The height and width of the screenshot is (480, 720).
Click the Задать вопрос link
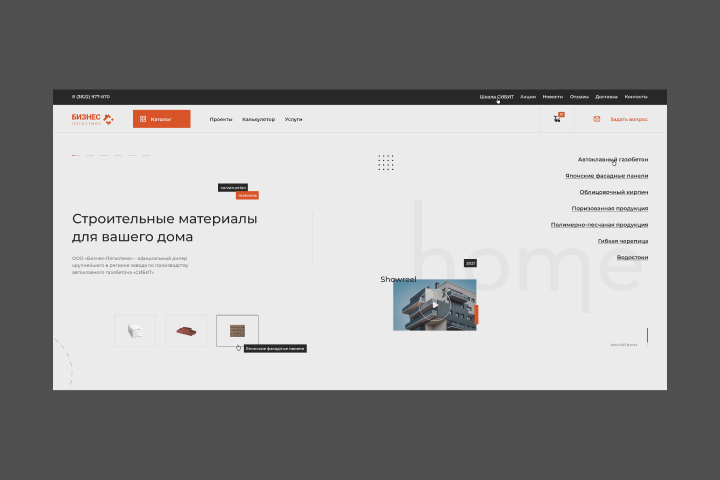[x=629, y=119]
